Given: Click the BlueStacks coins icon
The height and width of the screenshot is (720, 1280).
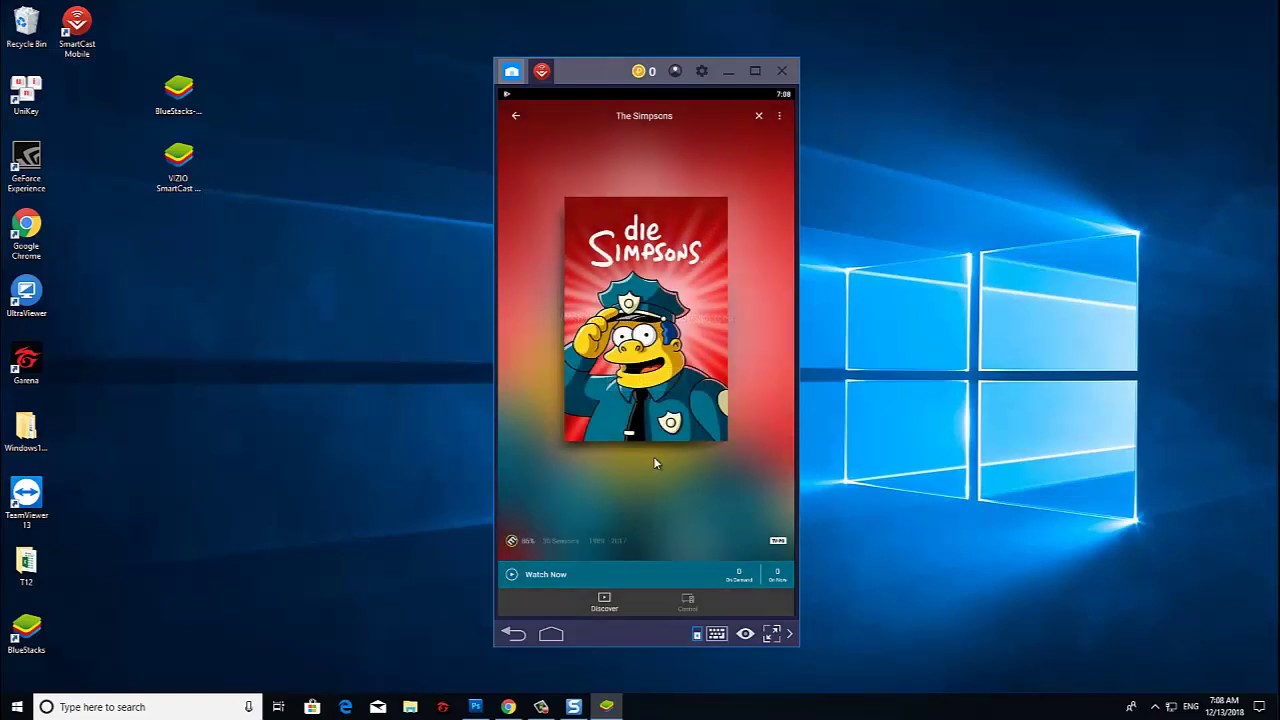Looking at the screenshot, I should (638, 71).
